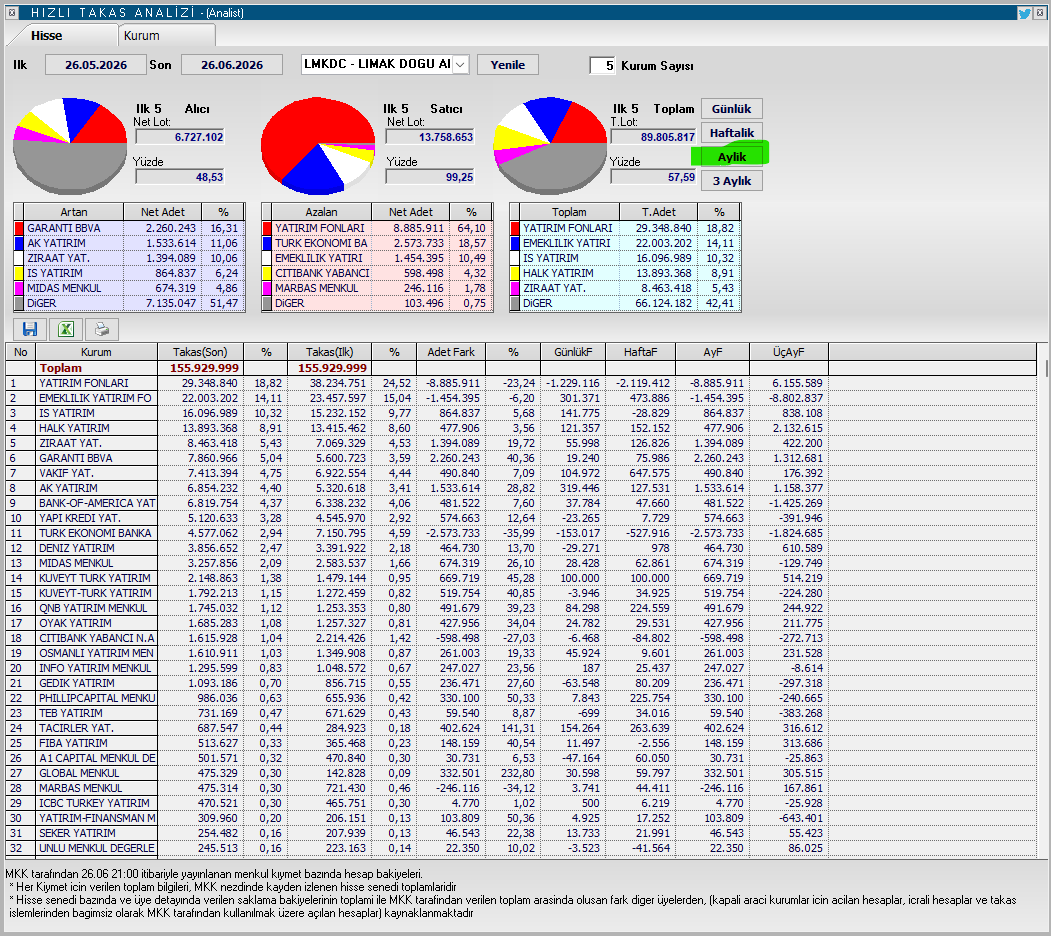
Task: Click the red swatch beside GARANTI BBVA
Action: 19,228
